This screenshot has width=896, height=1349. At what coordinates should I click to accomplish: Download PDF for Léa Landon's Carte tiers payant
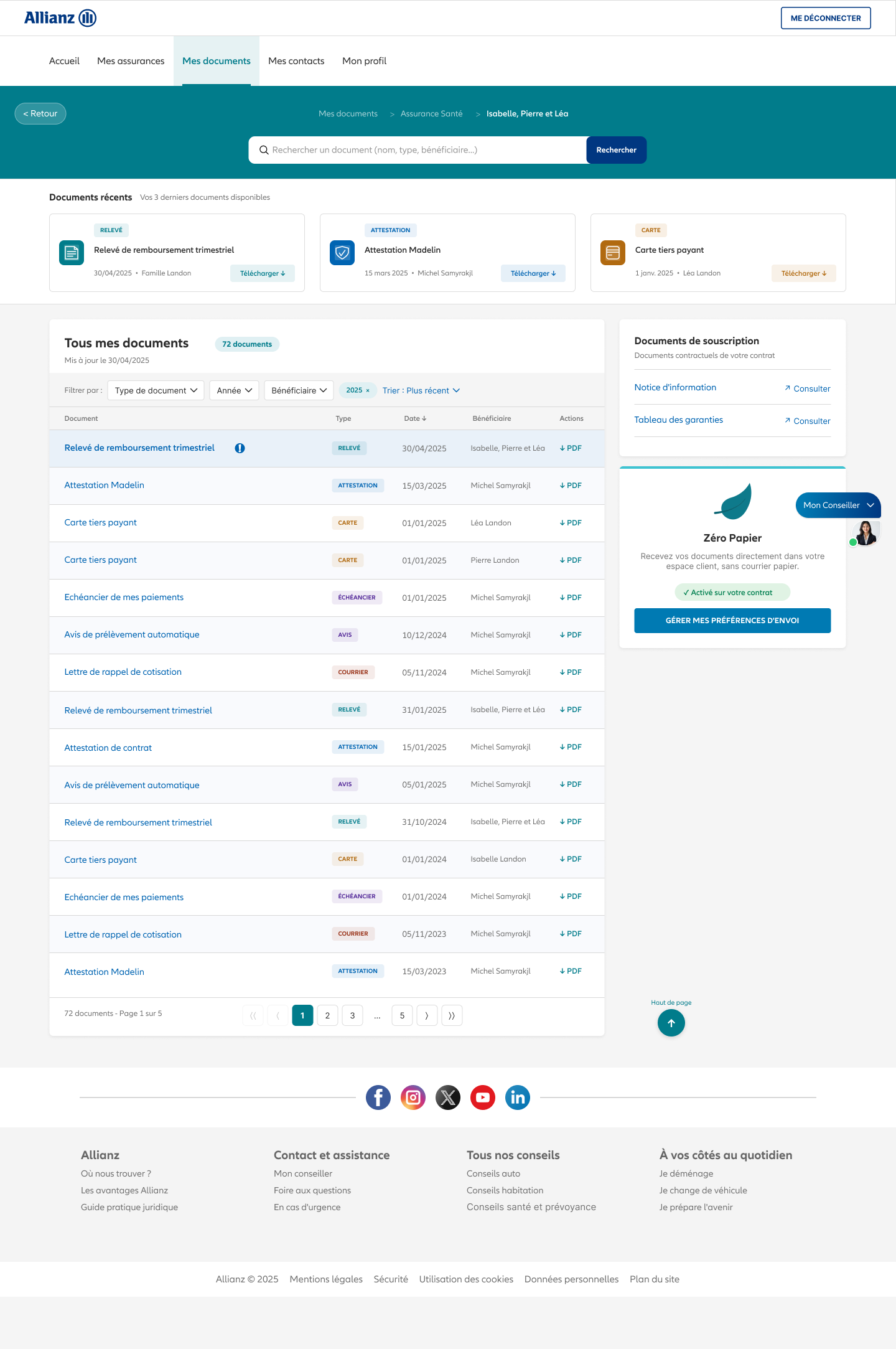(571, 523)
